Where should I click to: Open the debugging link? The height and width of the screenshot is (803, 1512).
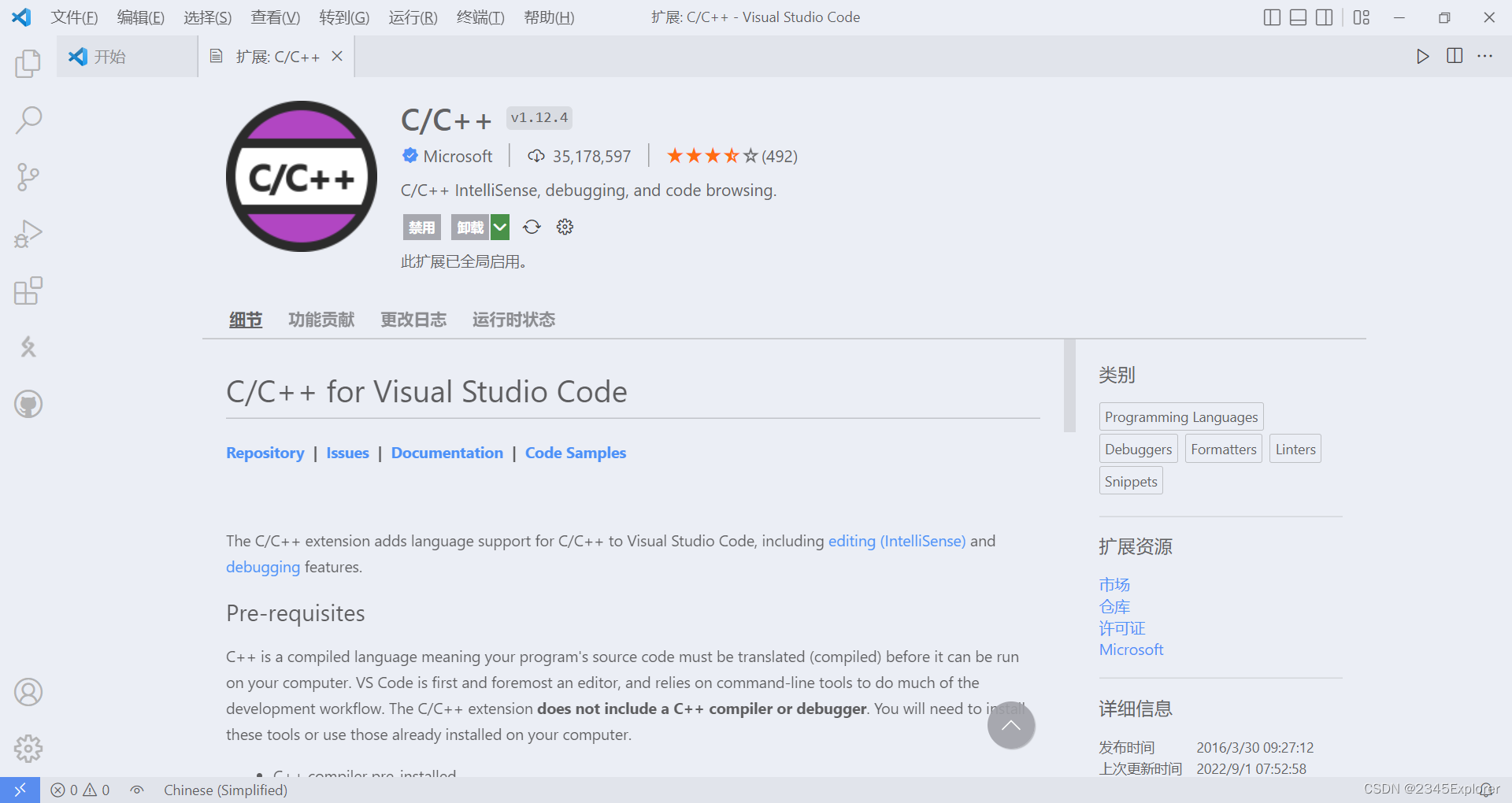(x=263, y=567)
